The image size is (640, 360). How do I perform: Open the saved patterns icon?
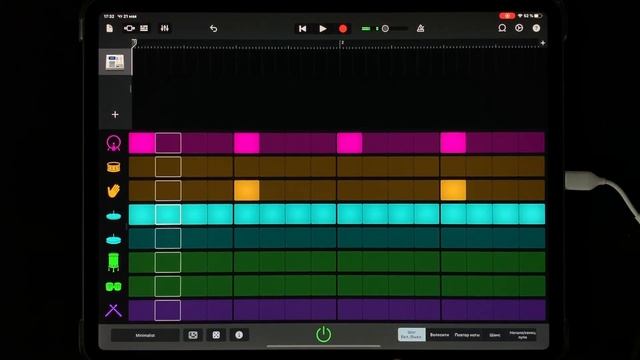pyautogui.click(x=193, y=335)
